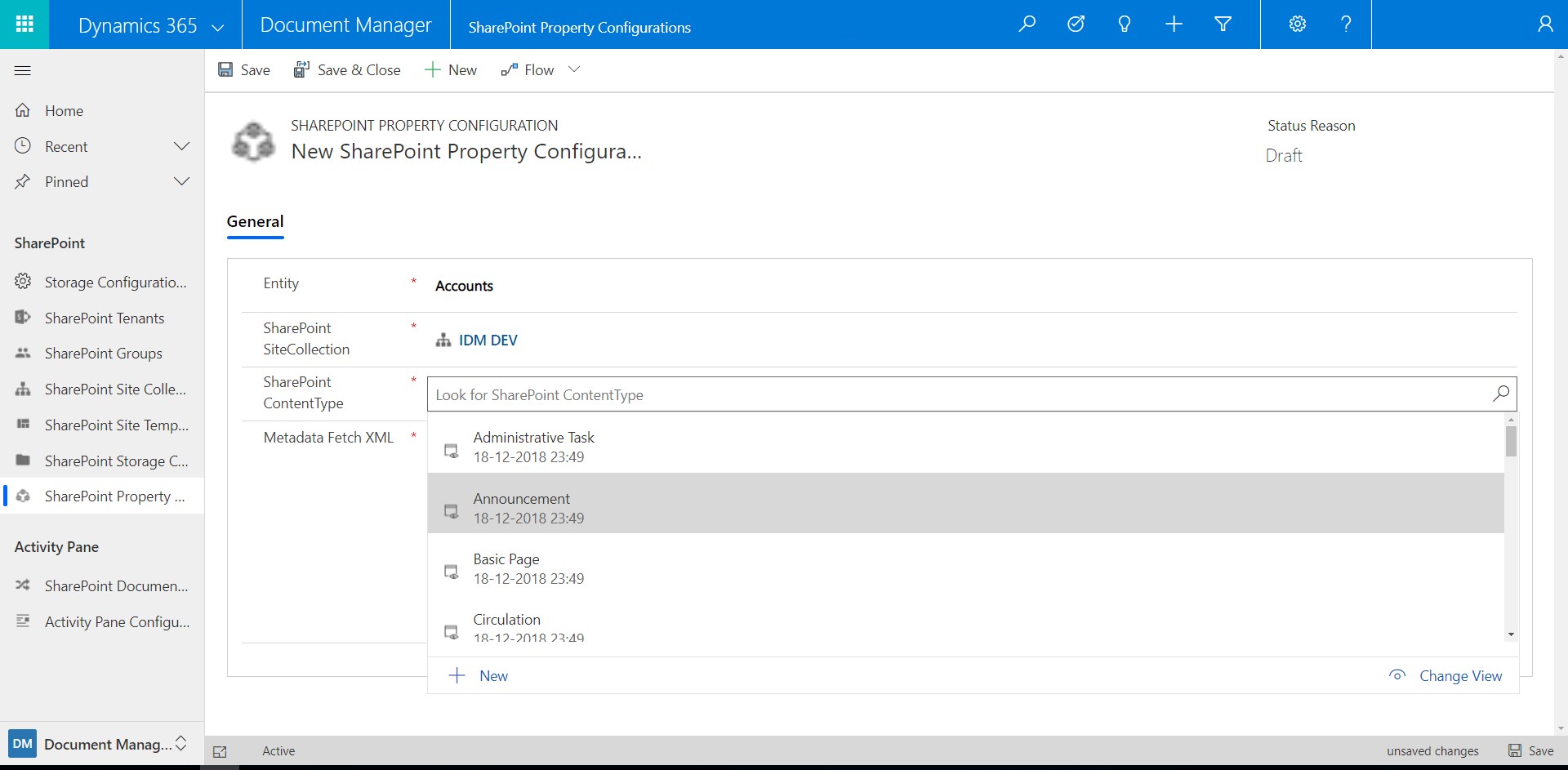Viewport: 1568px width, 770px height.
Task: Click the Document Manager app title
Action: [x=345, y=25]
